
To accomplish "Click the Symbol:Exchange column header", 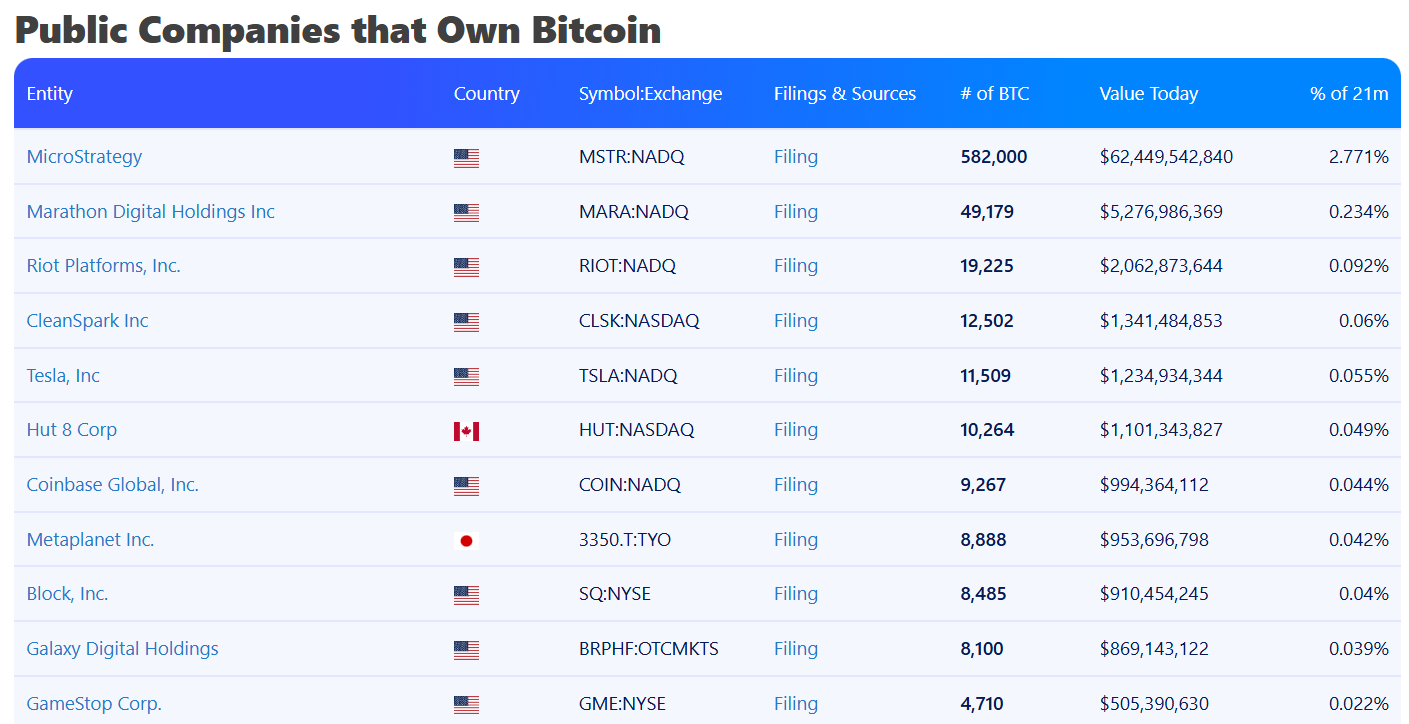I will [650, 94].
